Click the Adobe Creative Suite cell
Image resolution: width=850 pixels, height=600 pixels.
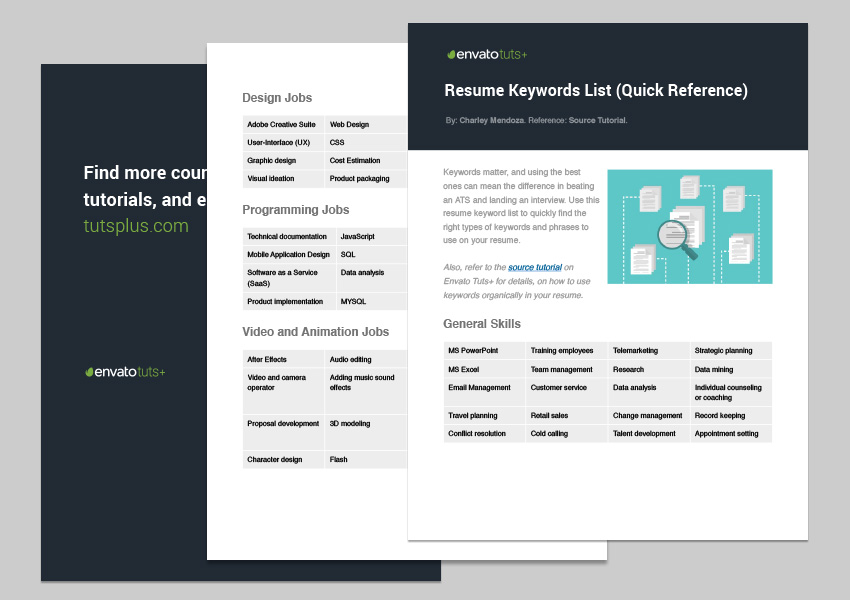[282, 125]
